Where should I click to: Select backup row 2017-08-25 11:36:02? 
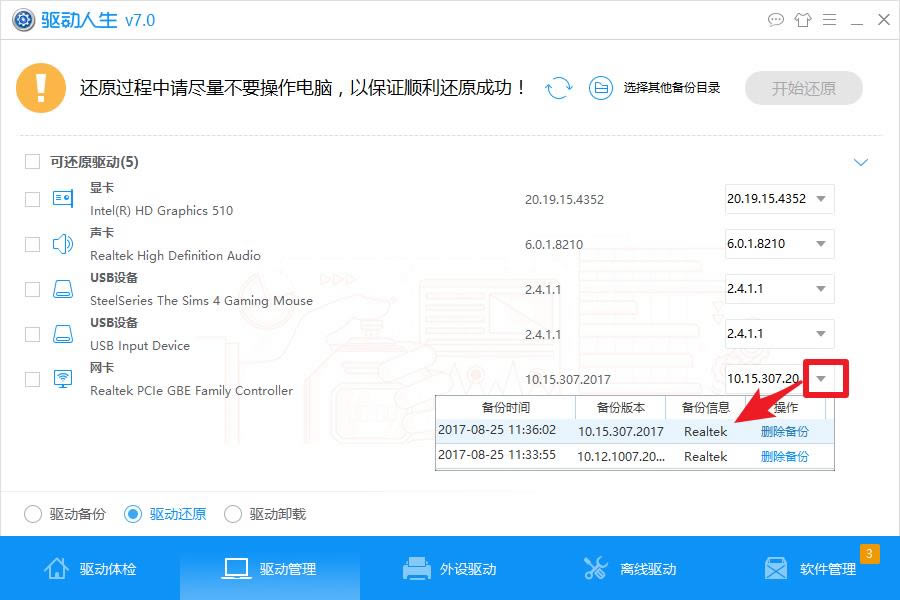pyautogui.click(x=635, y=431)
